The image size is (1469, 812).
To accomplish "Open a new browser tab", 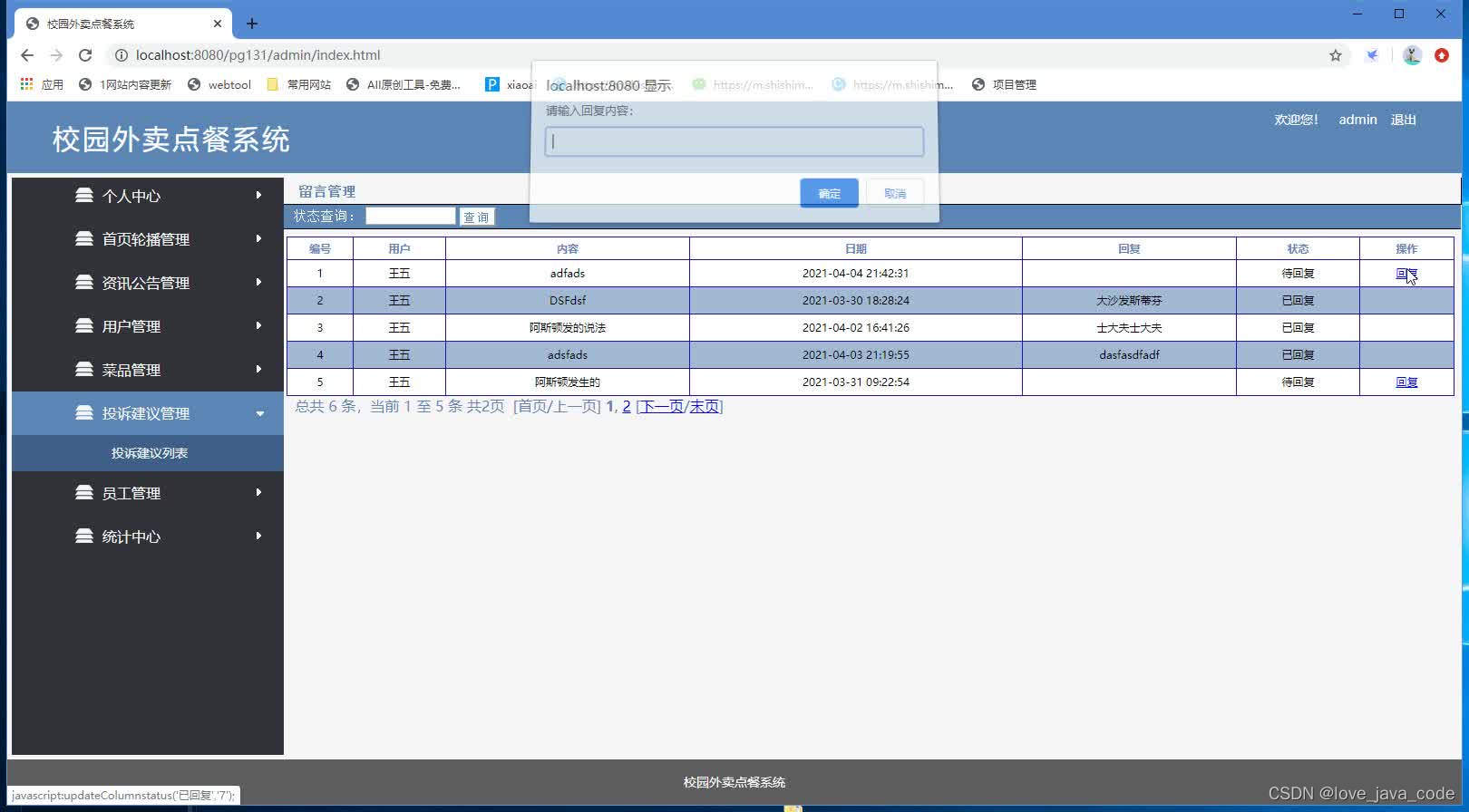I will click(x=252, y=24).
